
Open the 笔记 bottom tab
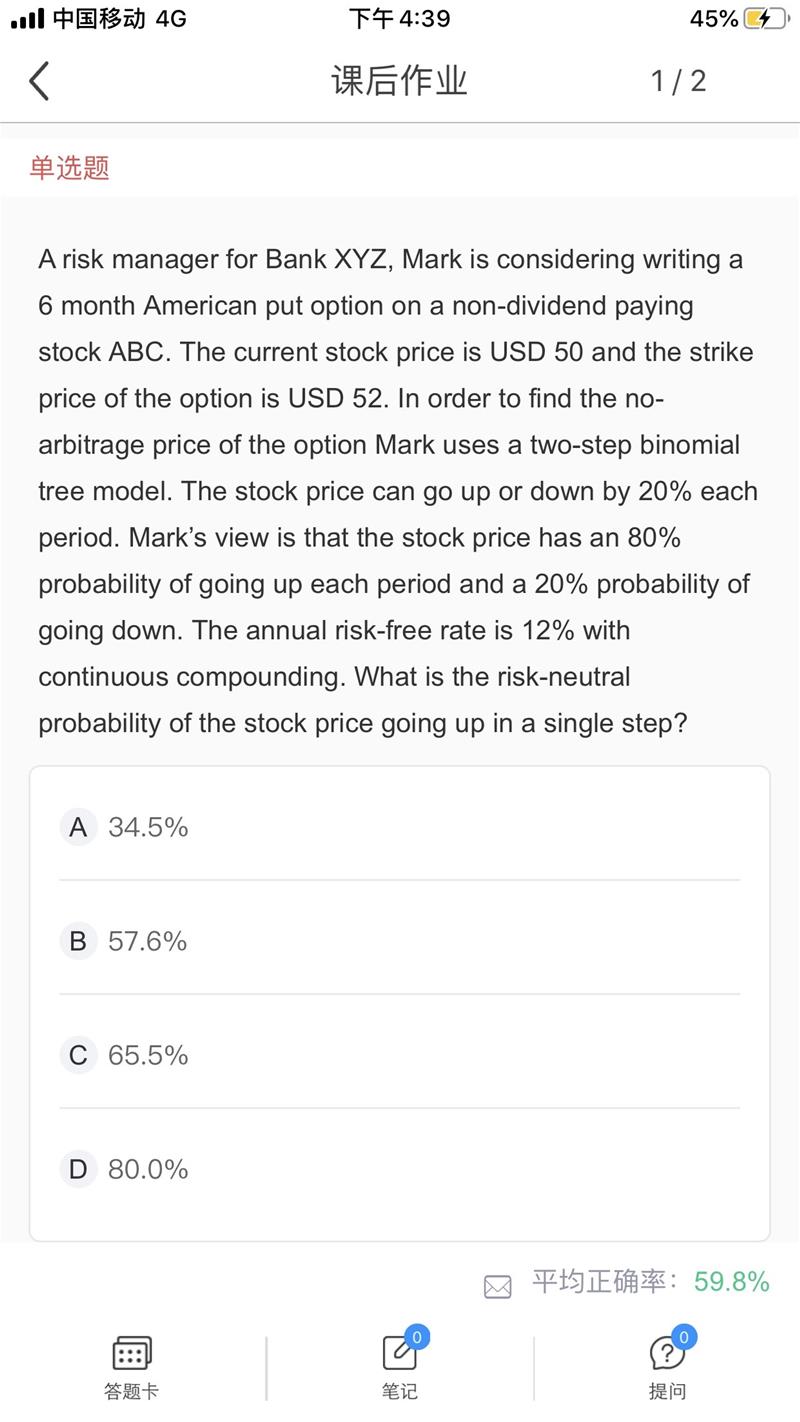pos(399,1391)
